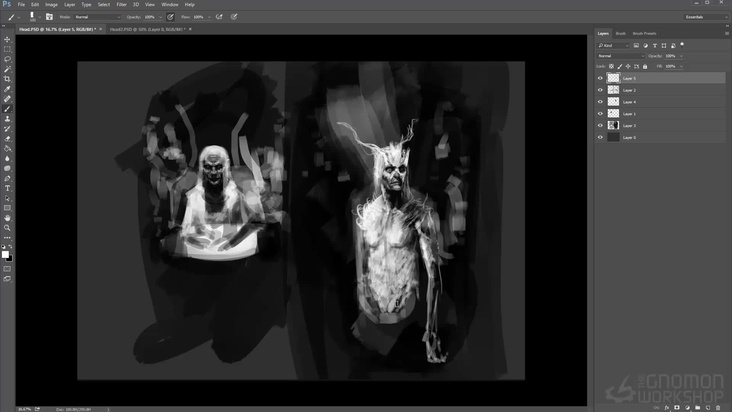Select the History Brush tool
732x412 pixels.
(7, 129)
